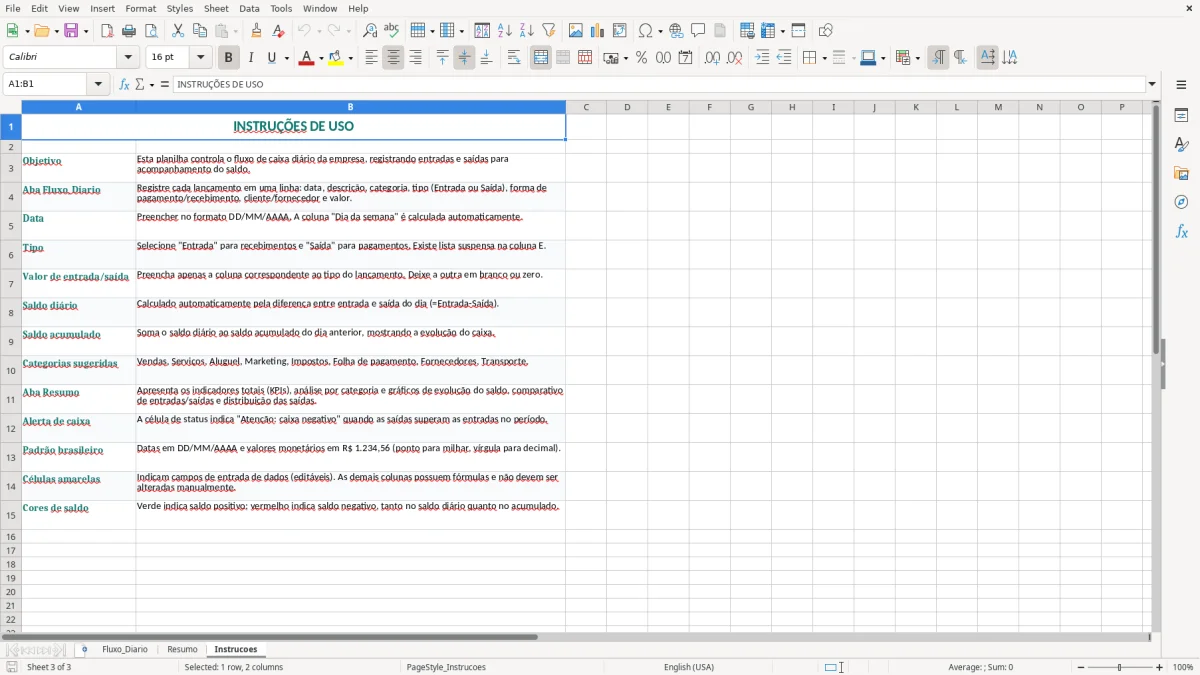Open the File menu

click(12, 8)
